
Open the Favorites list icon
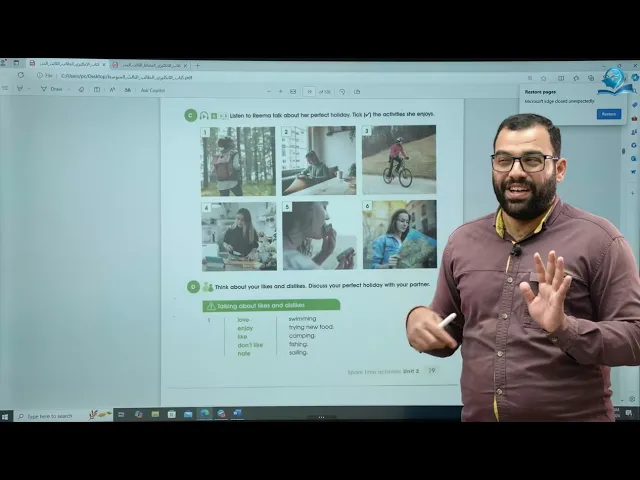click(x=576, y=78)
